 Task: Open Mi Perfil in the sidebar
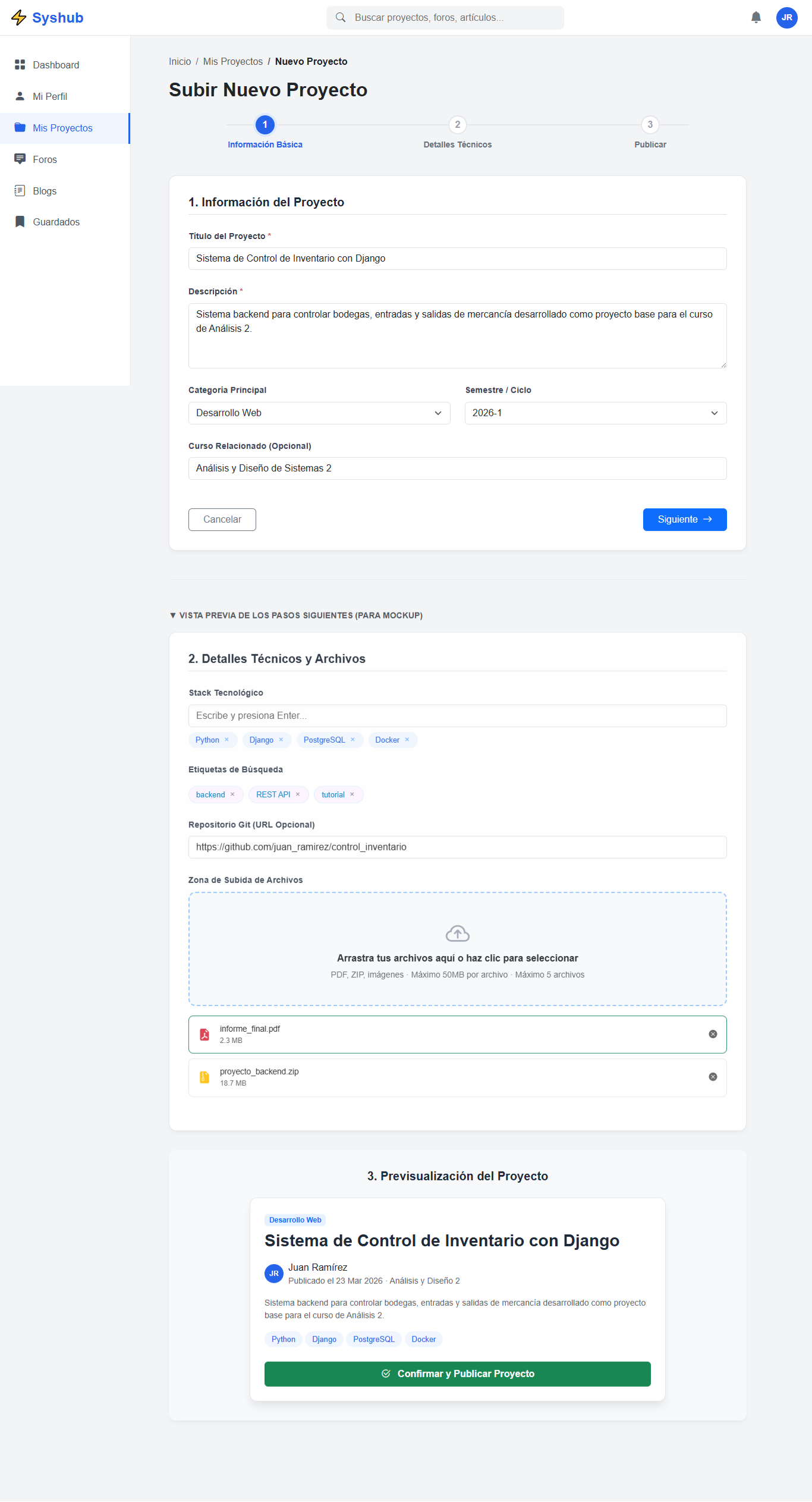pyautogui.click(x=65, y=96)
